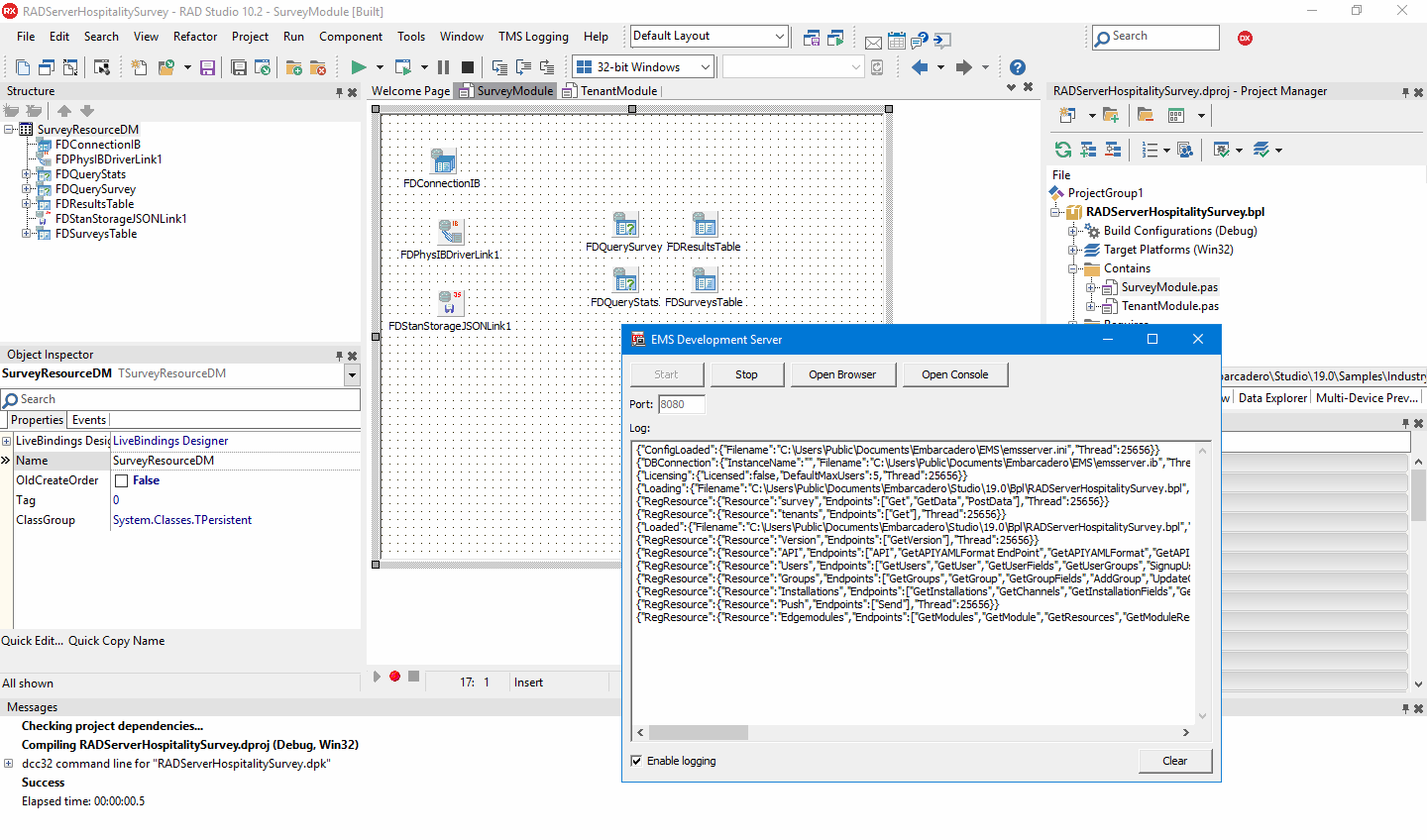Click the Quick Copy Name link

coord(116,641)
